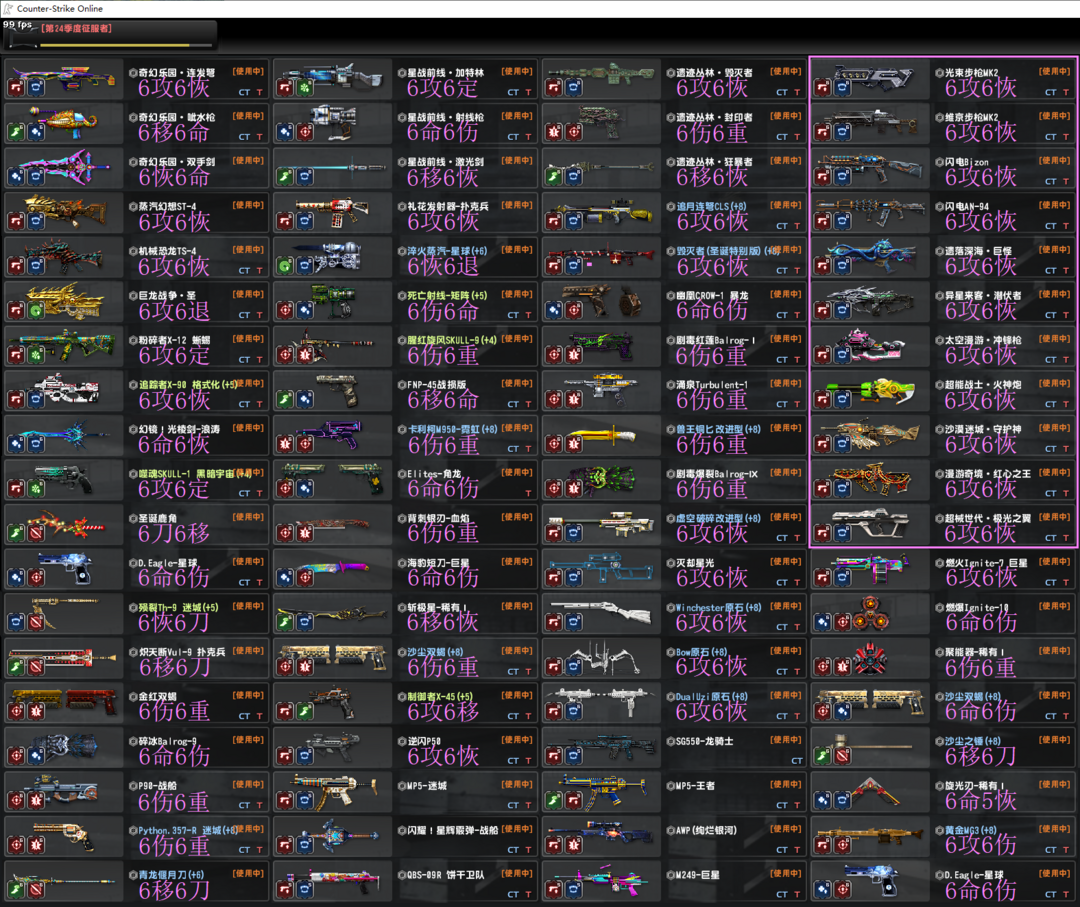Image resolution: width=1080 pixels, height=907 pixels.
Task: Click 使用中 label on 奇幻乐园·双手剑 row
Action: (248, 160)
